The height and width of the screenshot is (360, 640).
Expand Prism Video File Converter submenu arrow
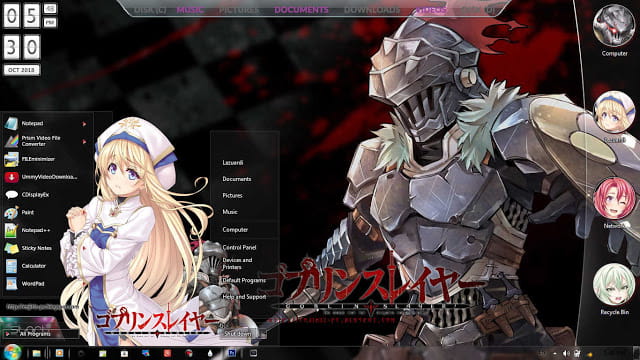84,142
